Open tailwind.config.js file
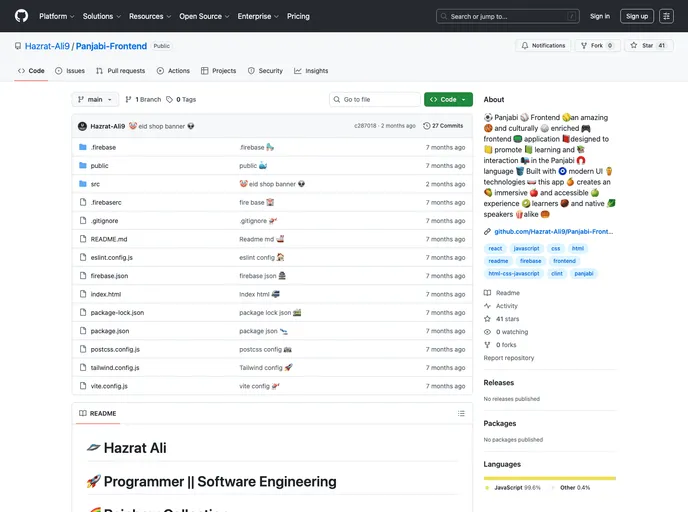This screenshot has width=688, height=512. click(x=115, y=368)
